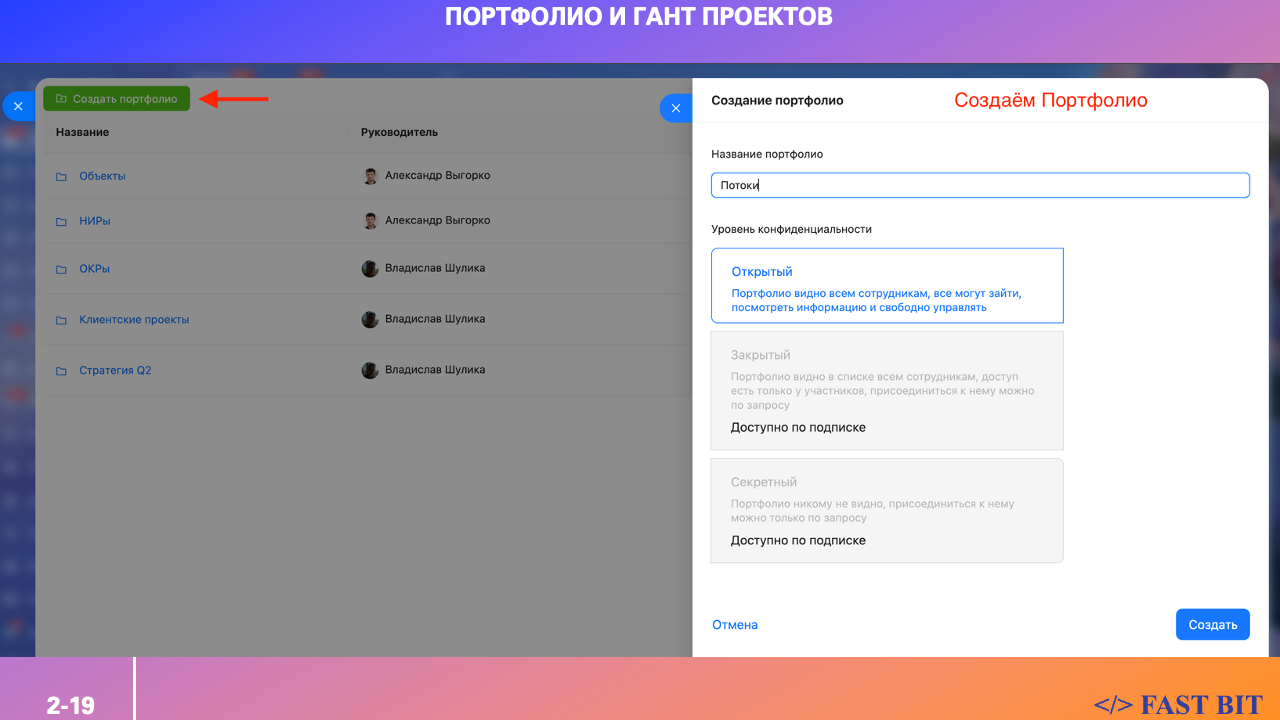Click the blue Создать button

click(x=1213, y=625)
